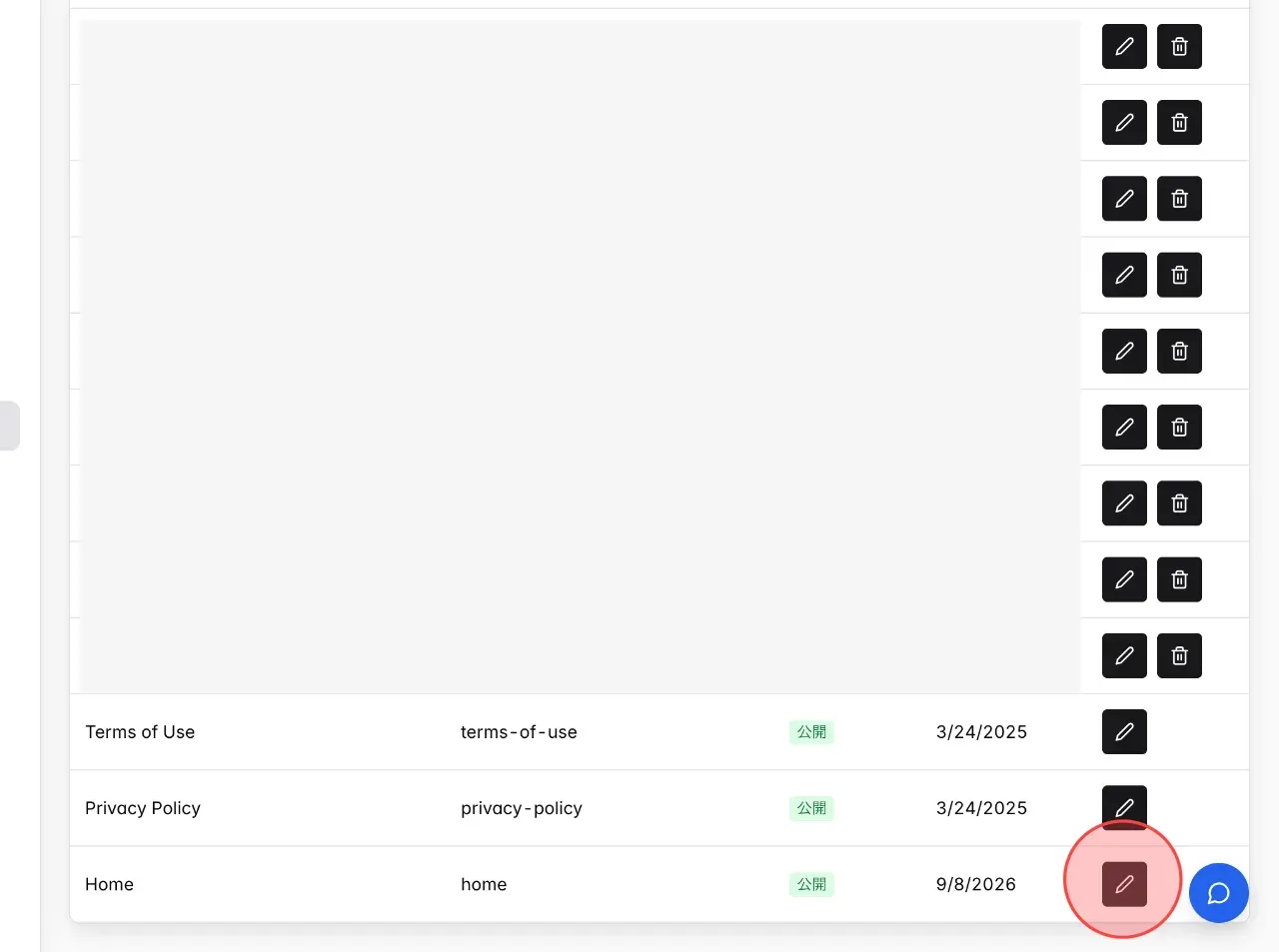Click the "Home" page title
This screenshot has width=1279, height=952.
(x=109, y=884)
